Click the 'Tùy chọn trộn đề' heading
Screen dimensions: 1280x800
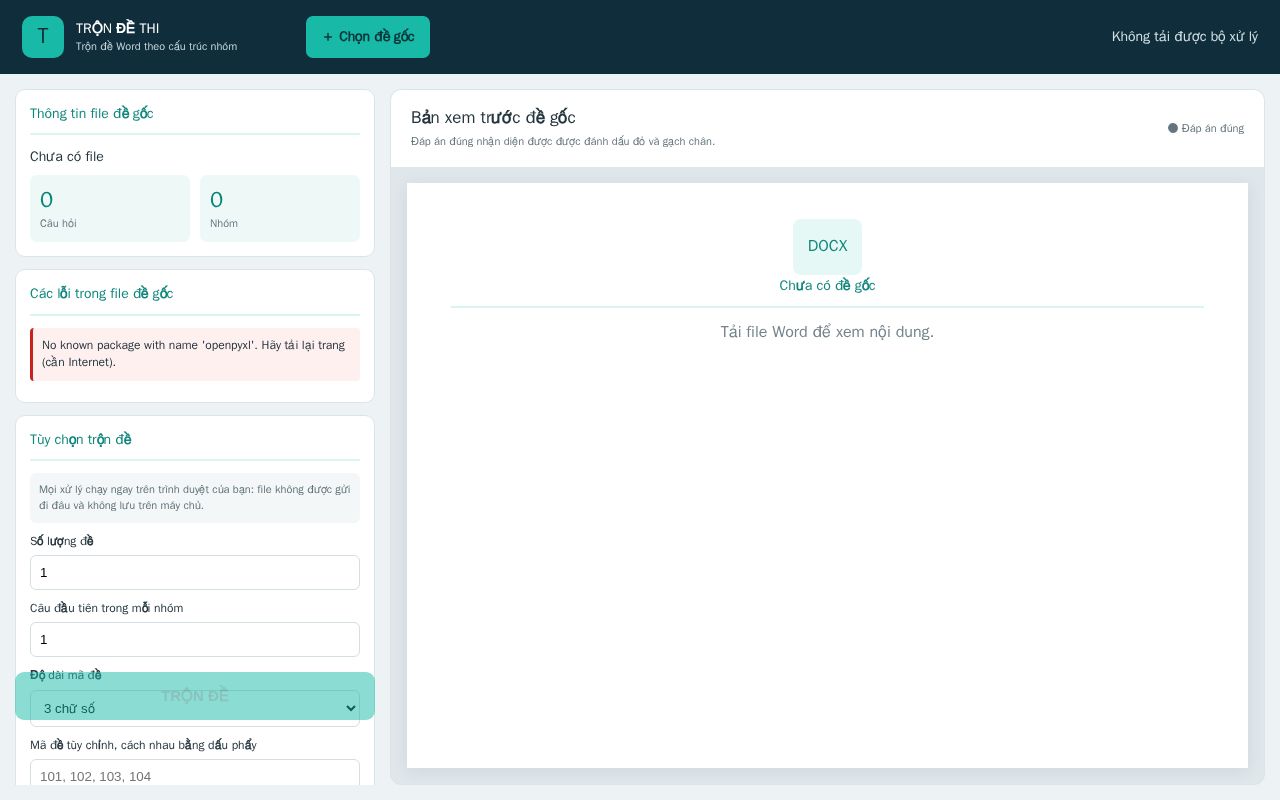81,439
